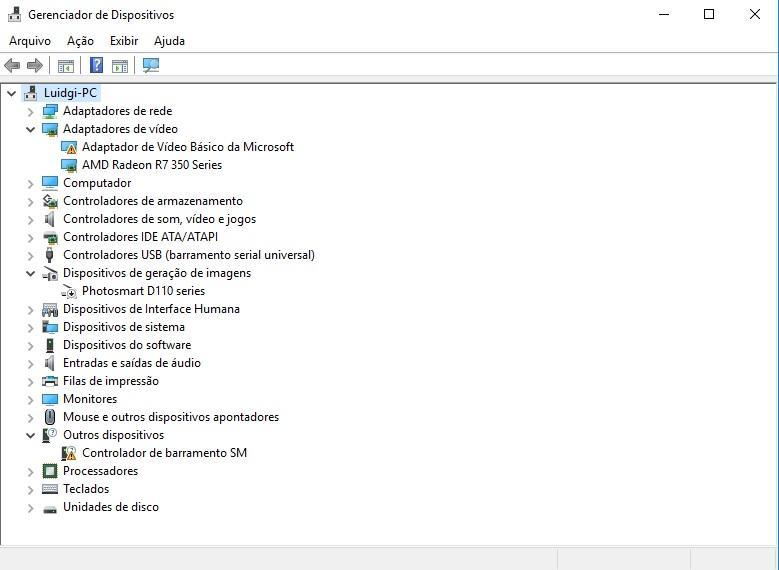Image resolution: width=779 pixels, height=570 pixels.
Task: Toggle the action pane toolbar icon
Action: [120, 65]
